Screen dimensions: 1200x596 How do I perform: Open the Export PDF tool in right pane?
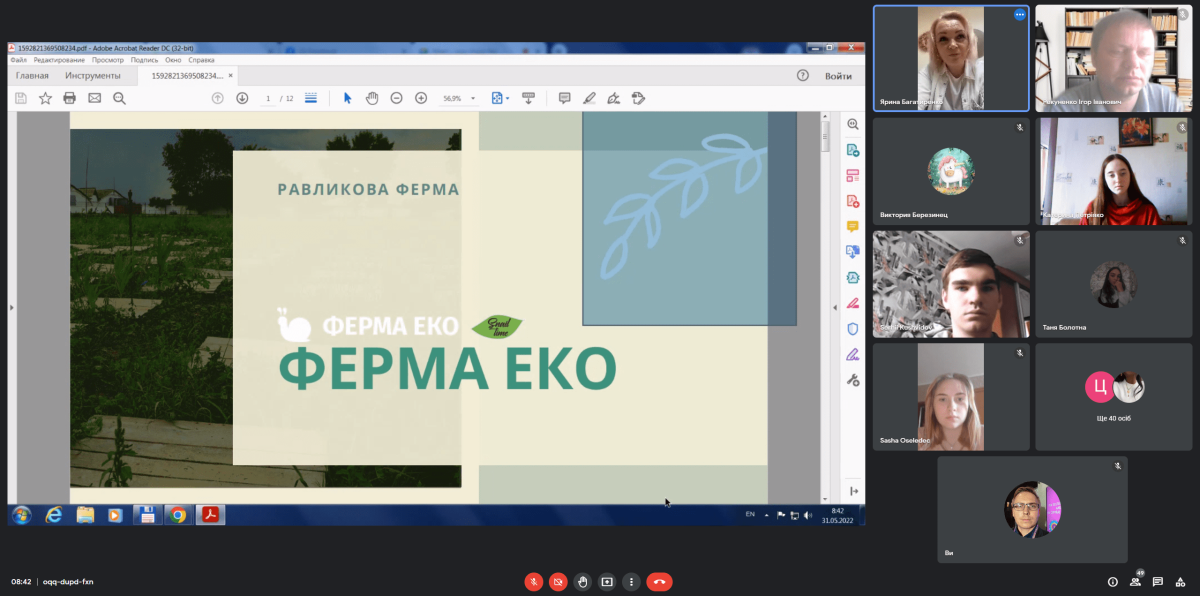853,150
